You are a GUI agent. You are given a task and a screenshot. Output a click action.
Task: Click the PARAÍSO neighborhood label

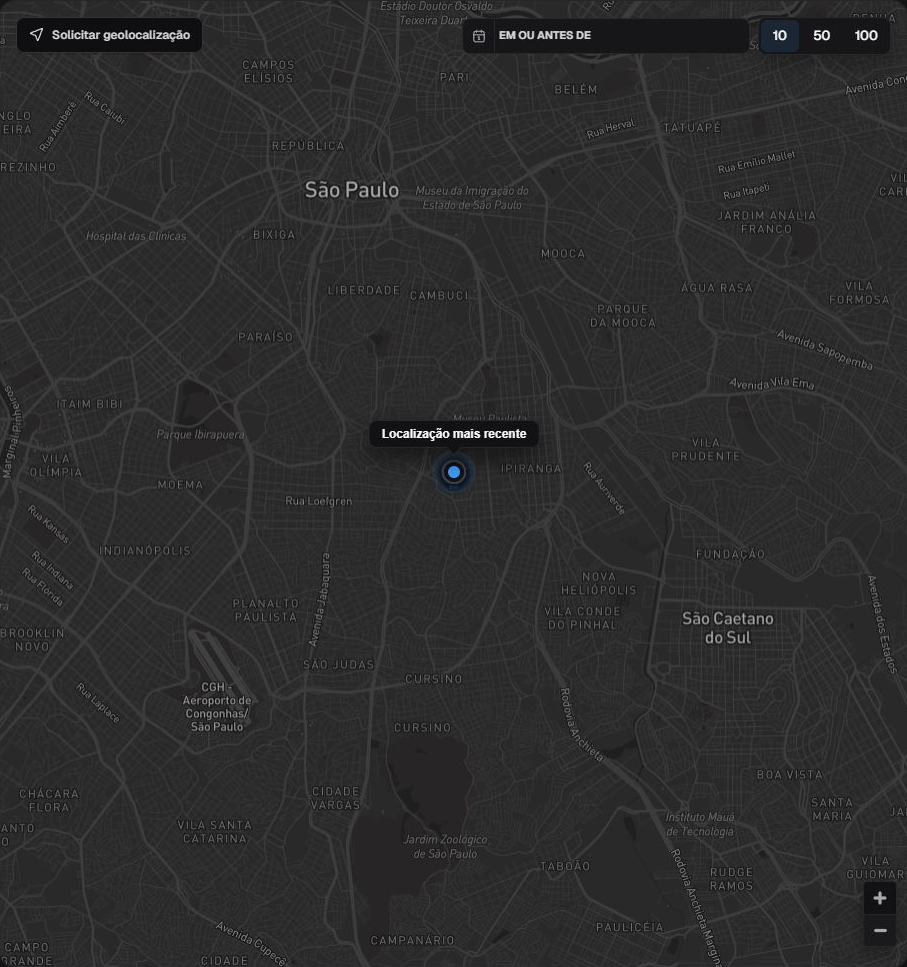(x=266, y=337)
